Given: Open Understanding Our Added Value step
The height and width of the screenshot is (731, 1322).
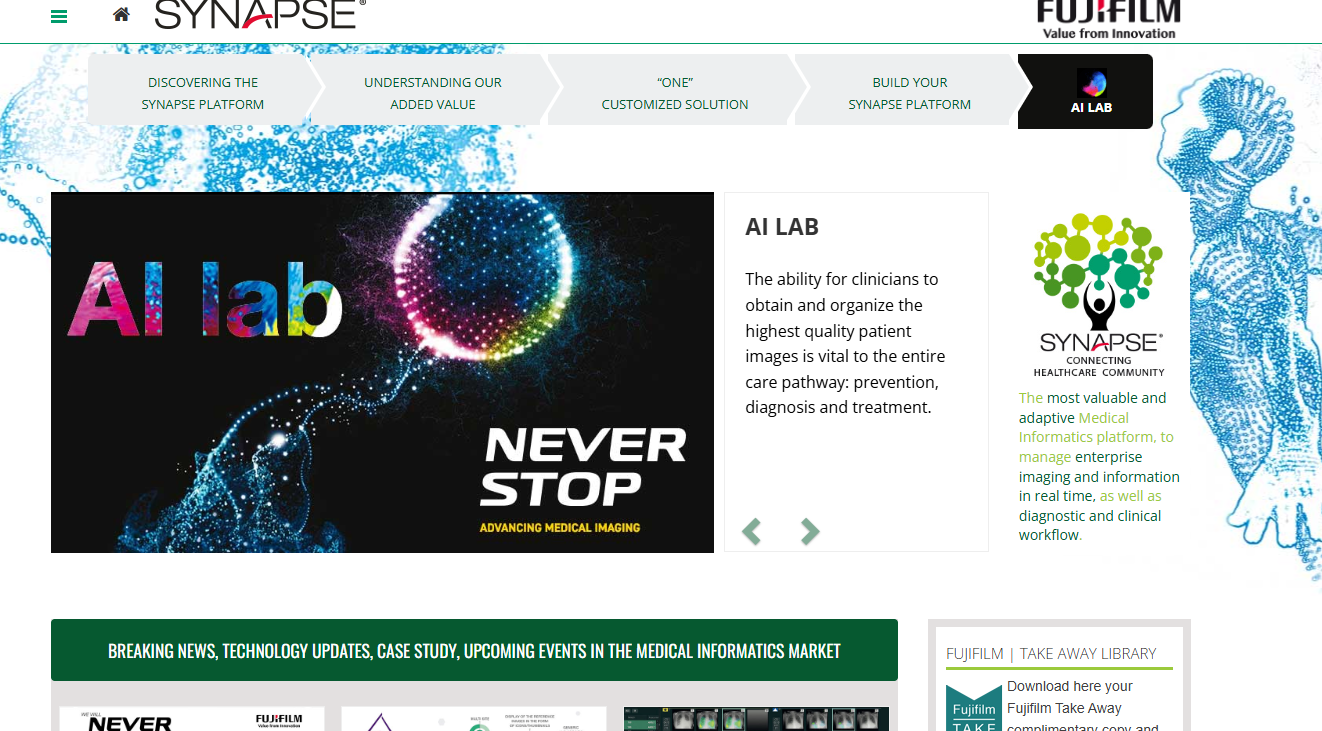Looking at the screenshot, I should 433,93.
